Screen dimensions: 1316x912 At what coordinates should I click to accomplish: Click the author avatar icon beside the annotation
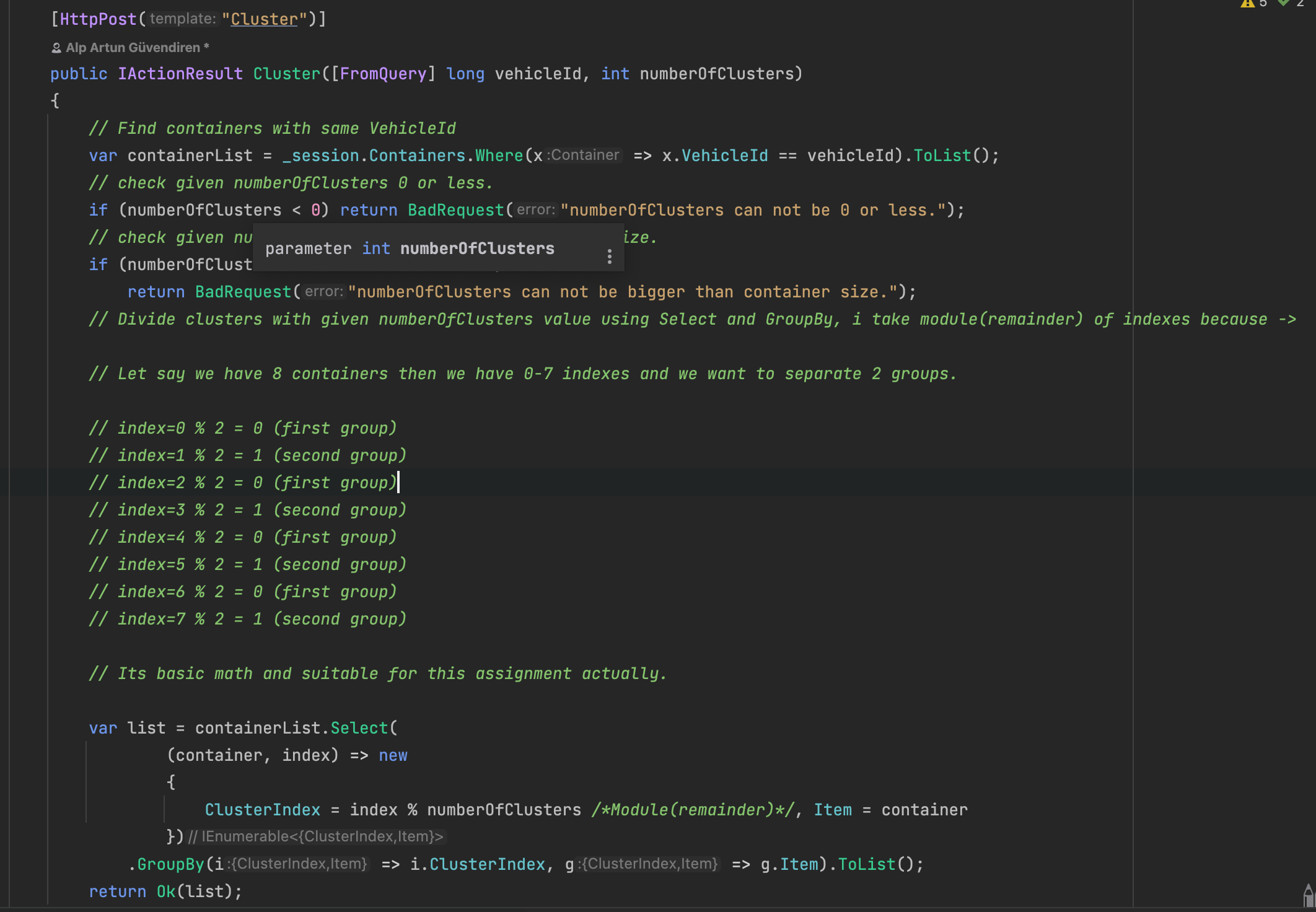point(56,47)
